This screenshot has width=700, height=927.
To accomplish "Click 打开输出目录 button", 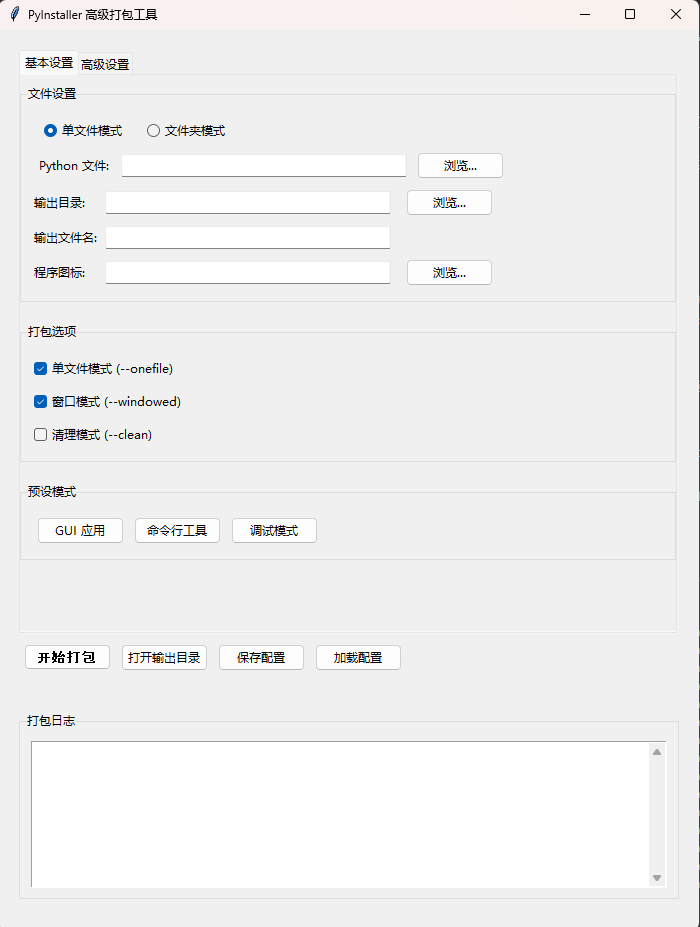I will click(164, 657).
